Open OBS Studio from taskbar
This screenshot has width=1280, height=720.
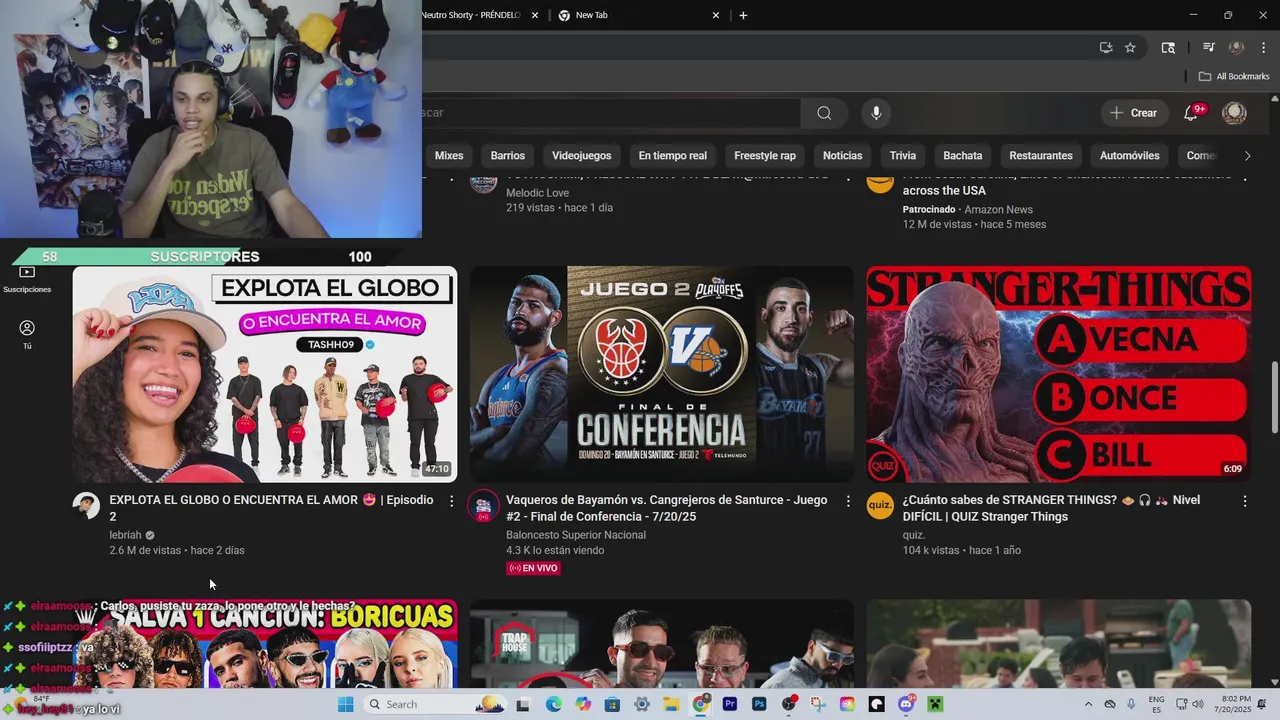coord(789,704)
